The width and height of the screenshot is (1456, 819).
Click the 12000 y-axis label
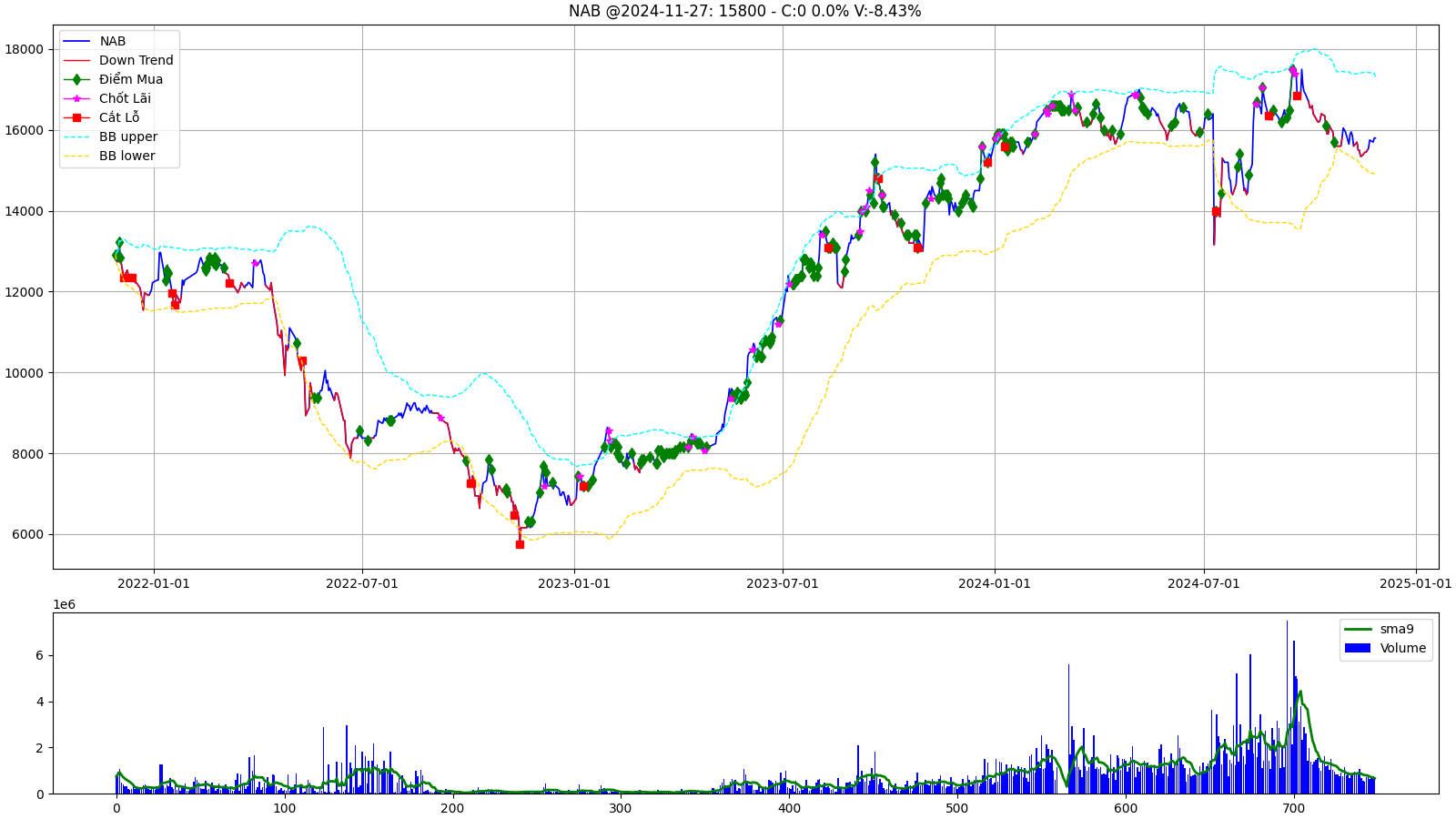(24, 292)
